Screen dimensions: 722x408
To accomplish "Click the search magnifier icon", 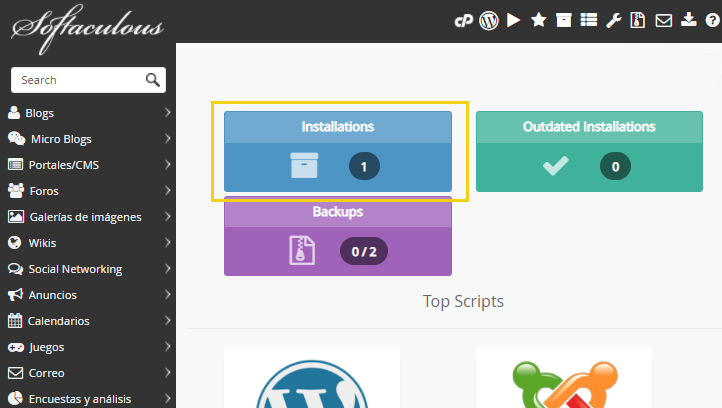I will coord(153,80).
